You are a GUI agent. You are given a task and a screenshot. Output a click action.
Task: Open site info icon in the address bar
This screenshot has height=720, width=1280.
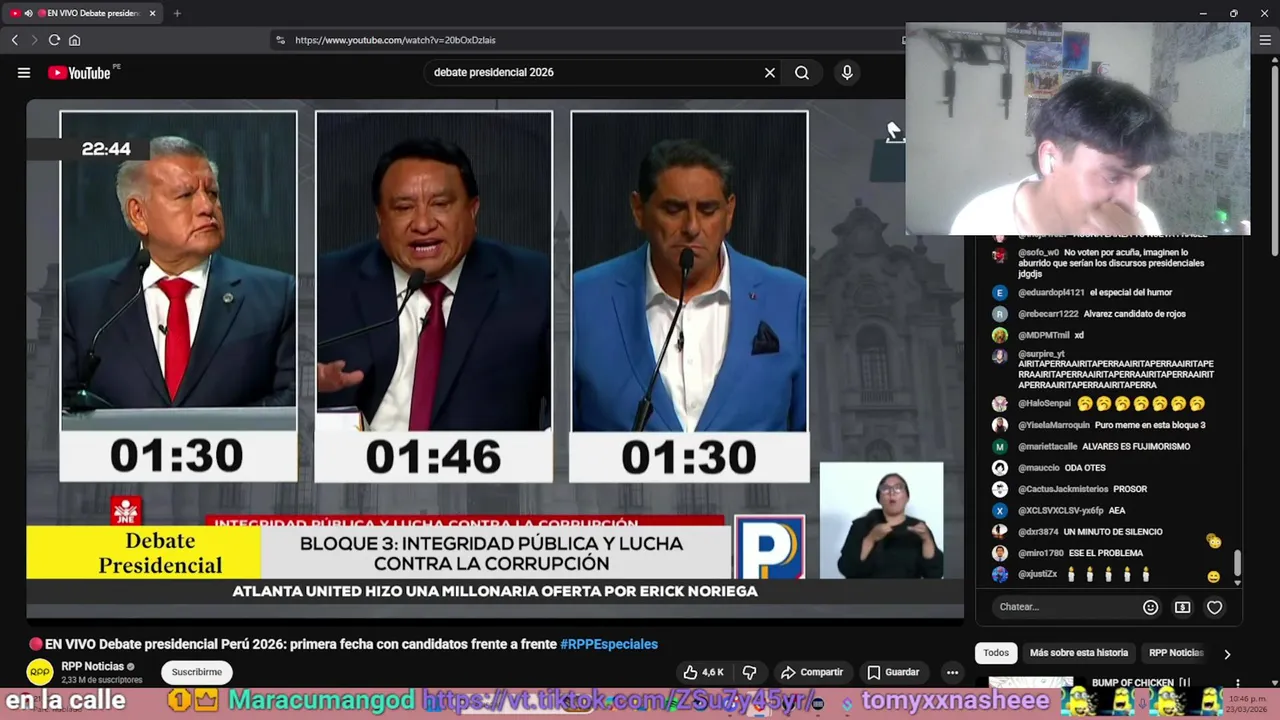click(281, 40)
